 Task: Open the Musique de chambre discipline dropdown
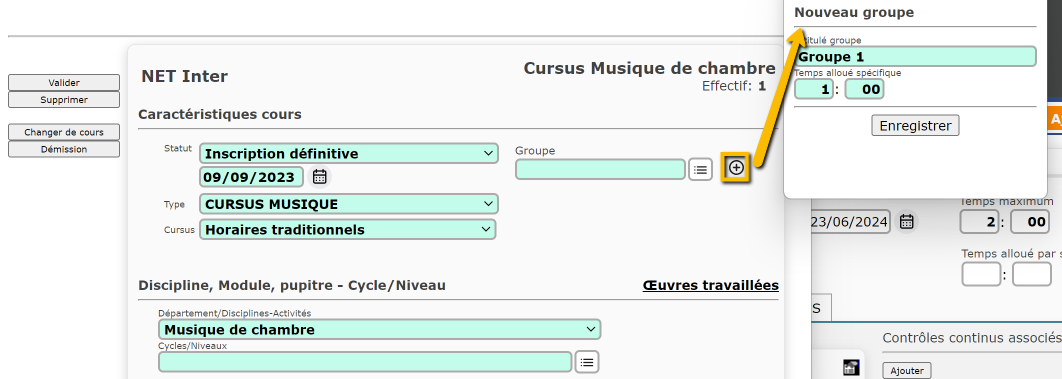point(379,330)
